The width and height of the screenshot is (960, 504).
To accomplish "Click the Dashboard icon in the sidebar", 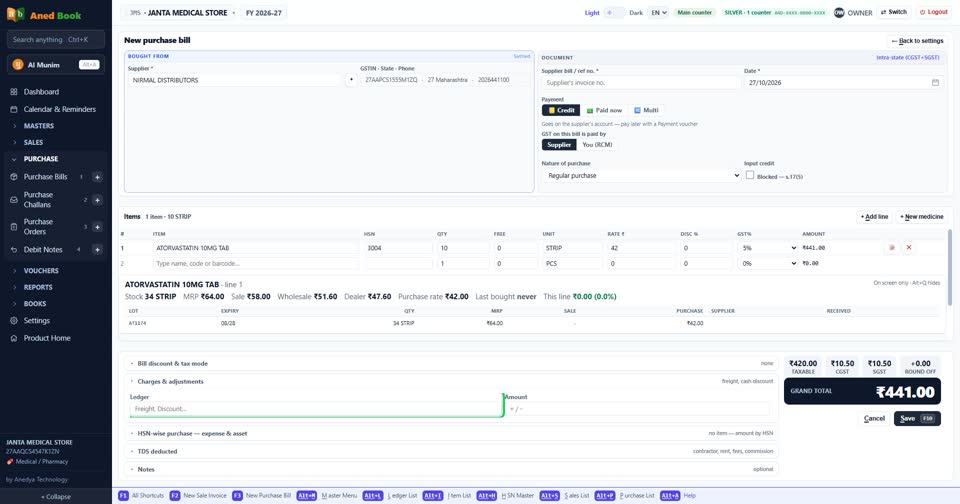I will point(13,92).
